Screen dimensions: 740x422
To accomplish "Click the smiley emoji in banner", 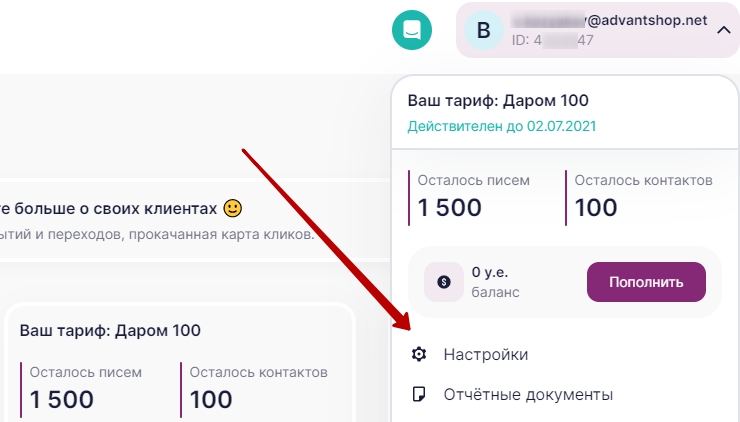I will (232, 209).
